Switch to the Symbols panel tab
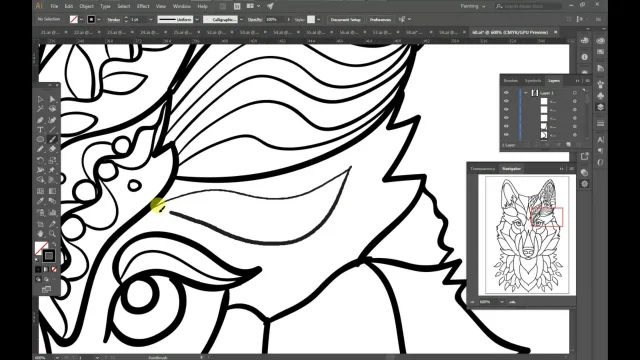The height and width of the screenshot is (360, 640). (x=533, y=80)
